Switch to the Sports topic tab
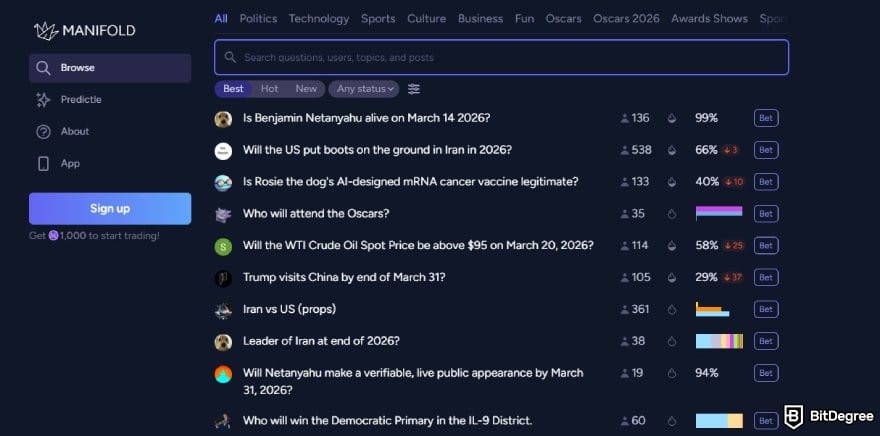The width and height of the screenshot is (880, 436). coord(378,19)
